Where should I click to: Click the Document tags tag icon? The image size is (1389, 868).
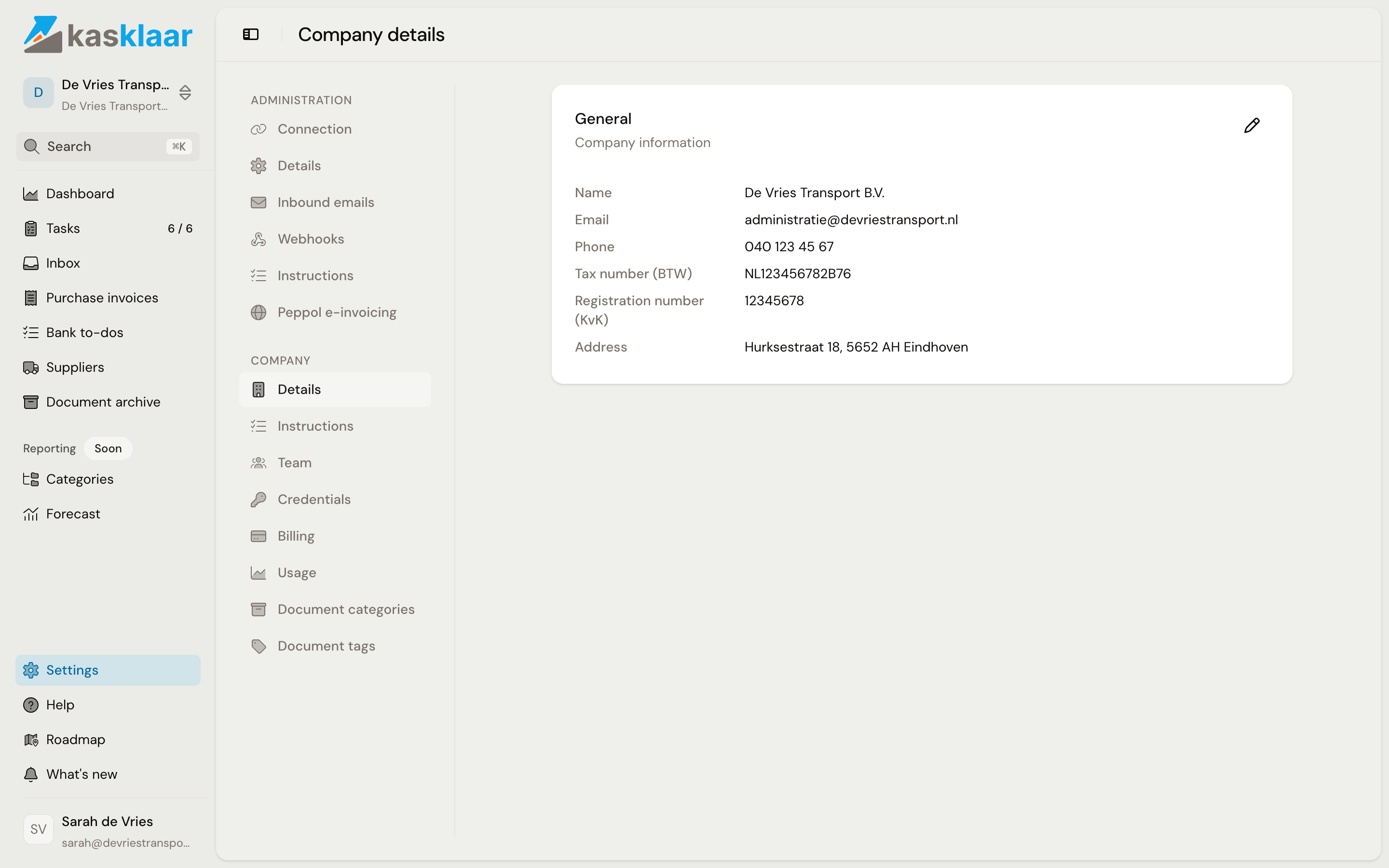pos(259,646)
